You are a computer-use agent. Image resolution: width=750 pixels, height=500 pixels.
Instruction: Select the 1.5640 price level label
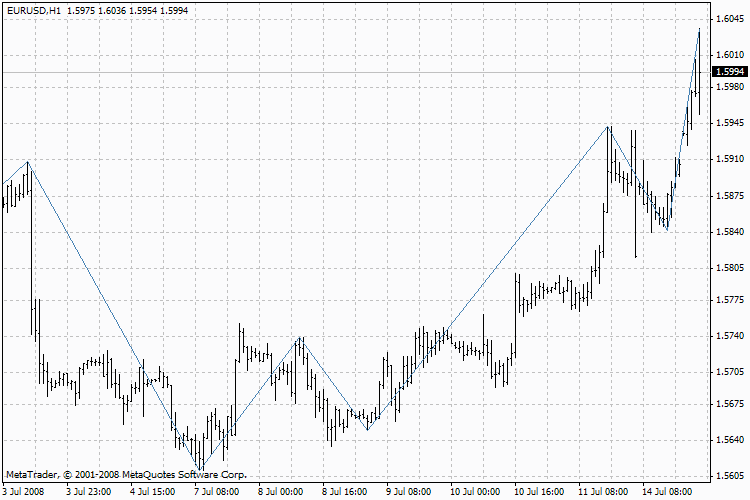tap(730, 440)
